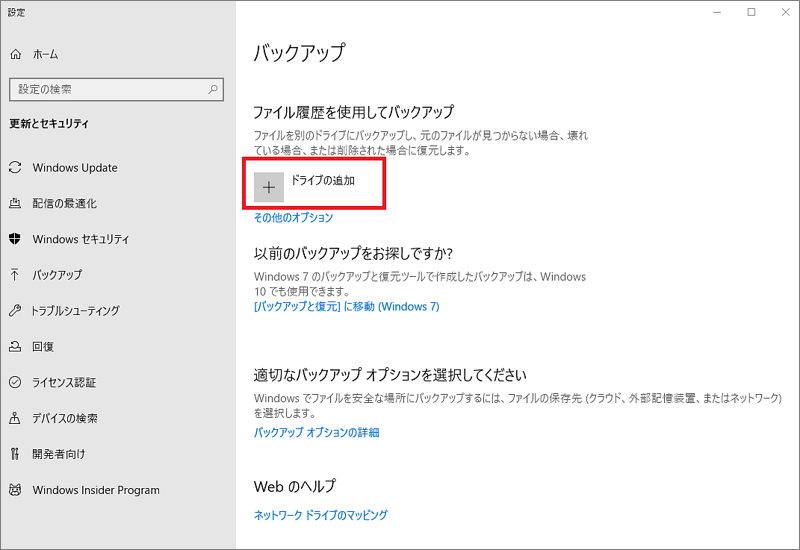Click the 回復 recovery icon
Viewport: 800px width, 550px height.
point(15,346)
